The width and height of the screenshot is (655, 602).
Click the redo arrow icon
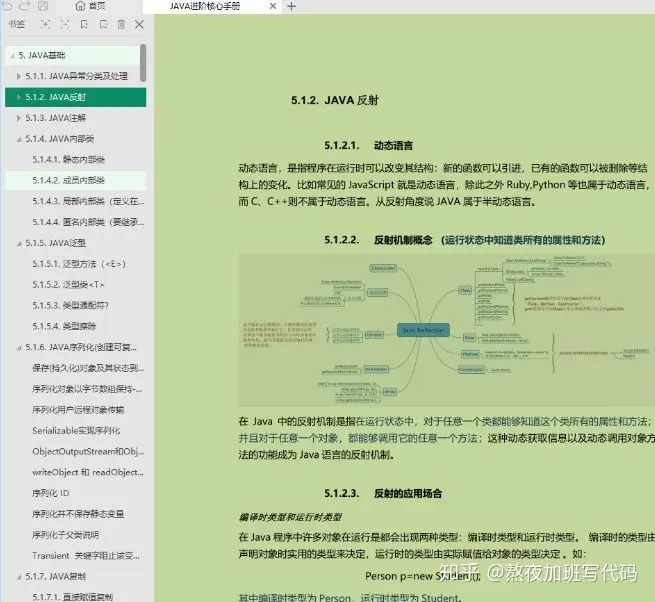(x=25, y=5)
